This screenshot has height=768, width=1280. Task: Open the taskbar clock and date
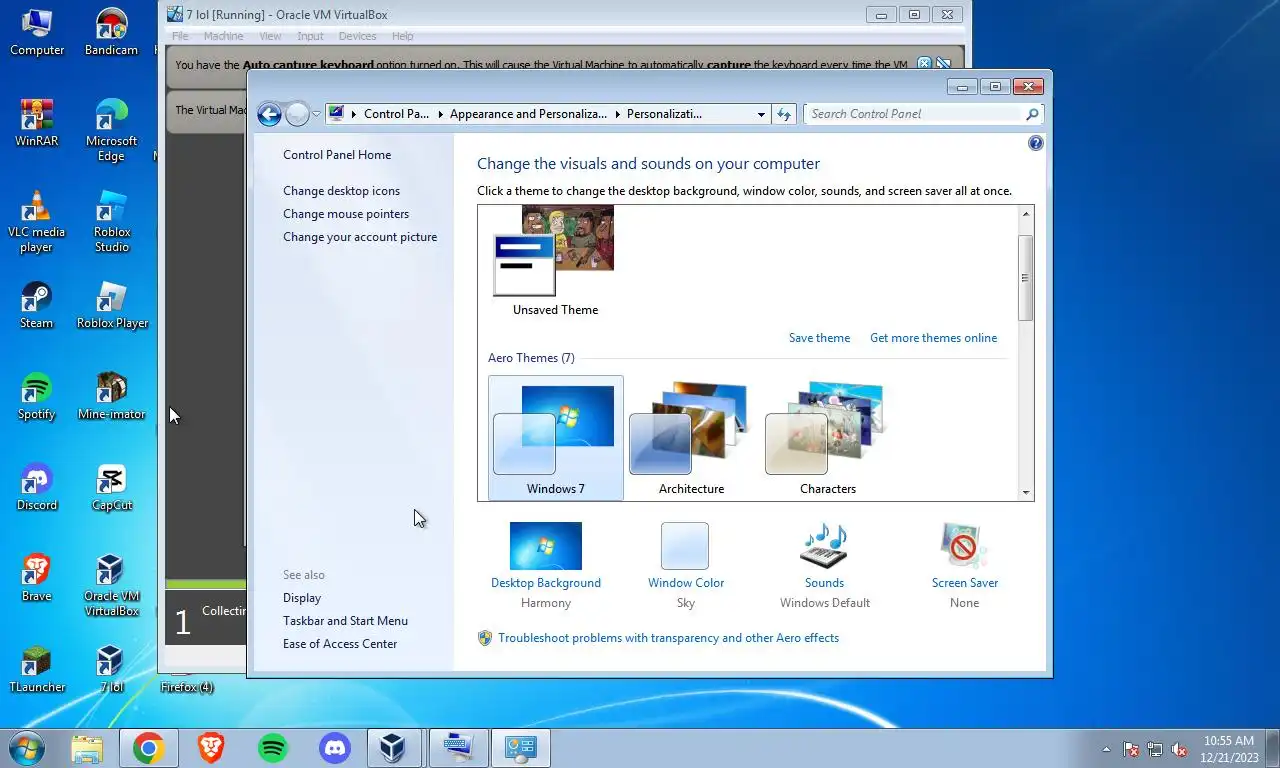click(1228, 749)
